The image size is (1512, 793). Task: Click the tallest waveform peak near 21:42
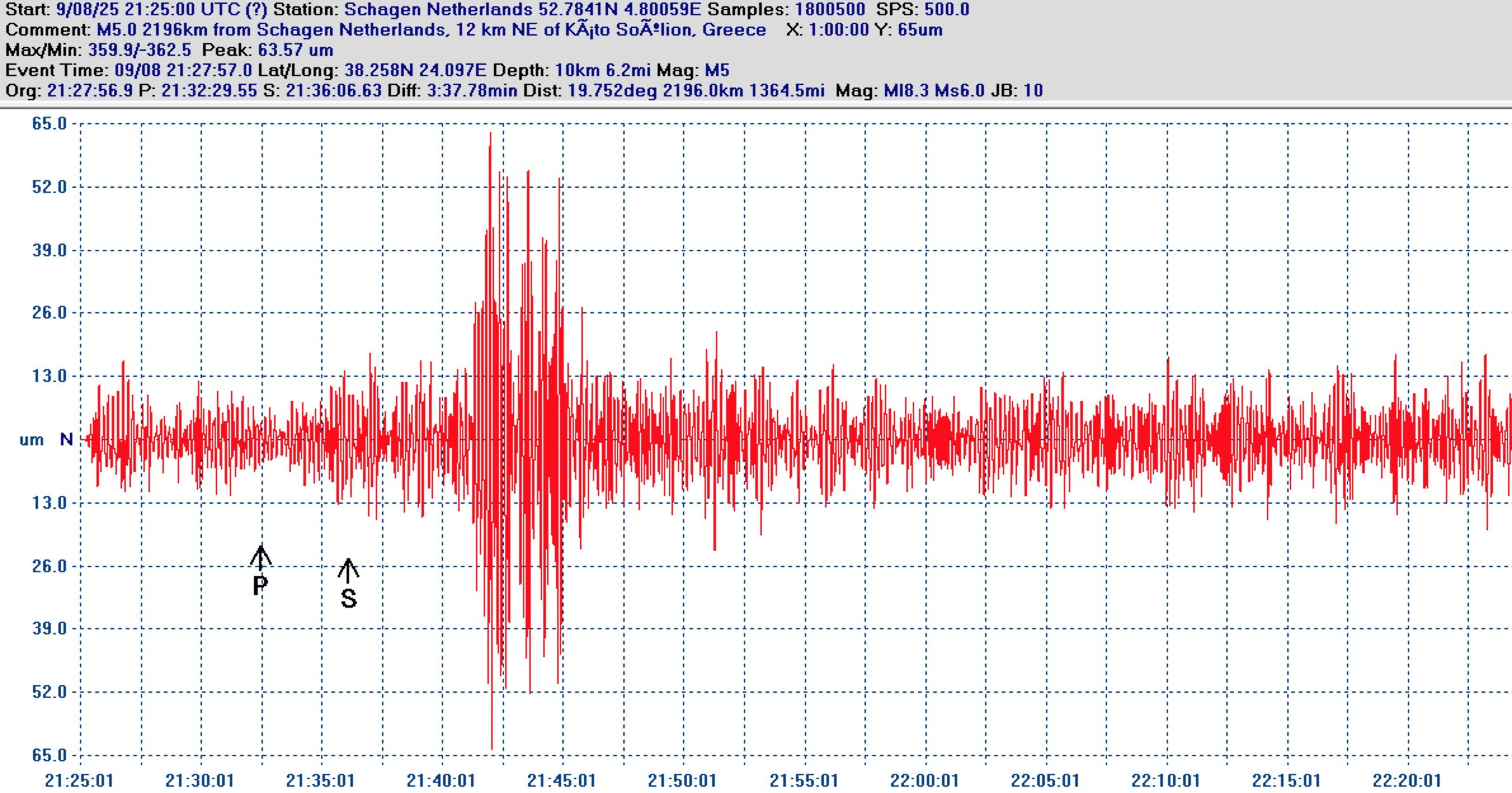pyautogui.click(x=490, y=136)
